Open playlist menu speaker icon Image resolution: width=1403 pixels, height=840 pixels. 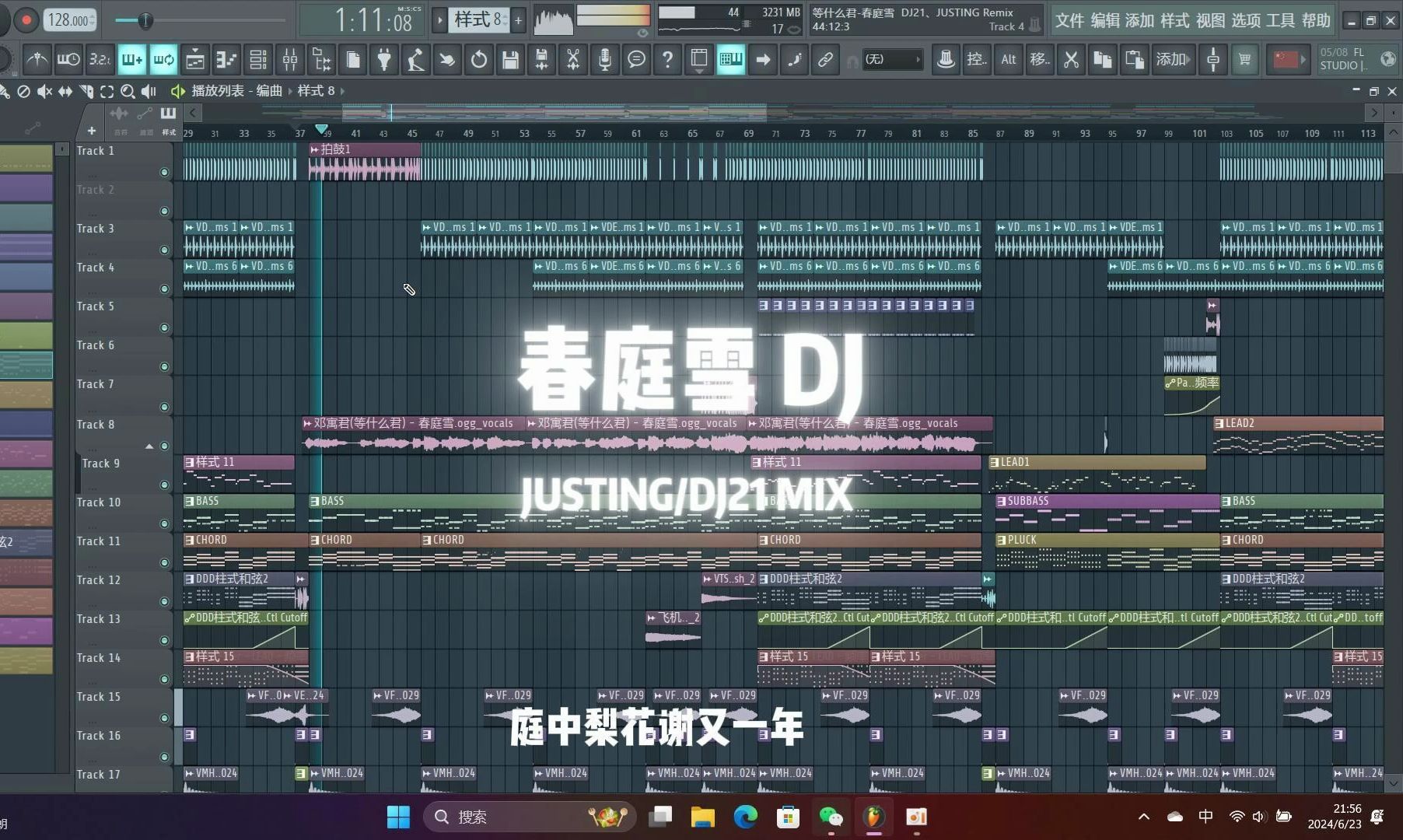pyautogui.click(x=178, y=92)
